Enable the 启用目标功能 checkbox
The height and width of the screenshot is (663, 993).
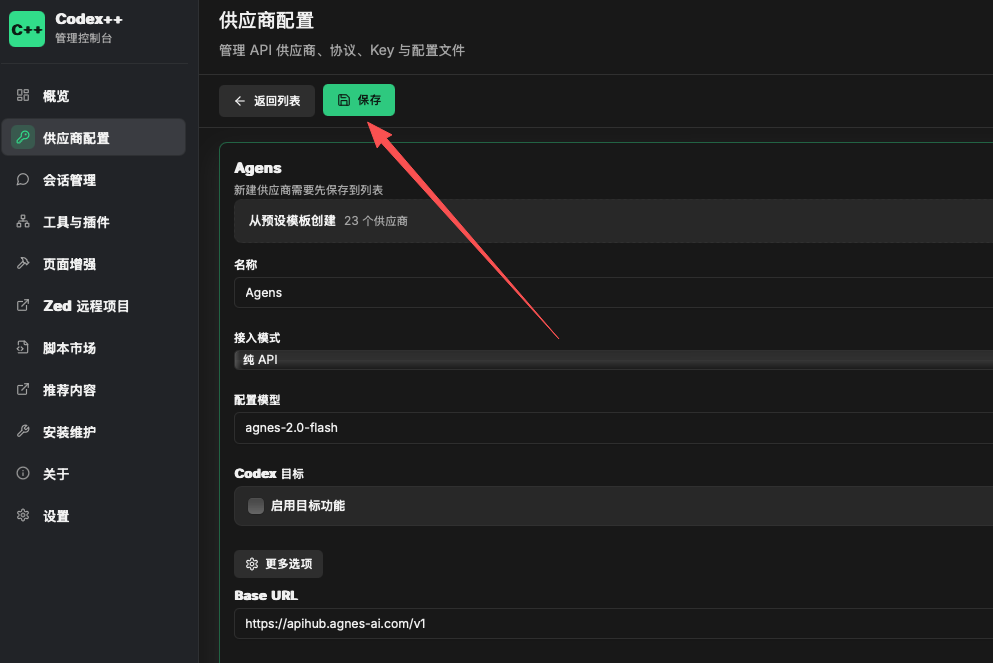(x=256, y=506)
